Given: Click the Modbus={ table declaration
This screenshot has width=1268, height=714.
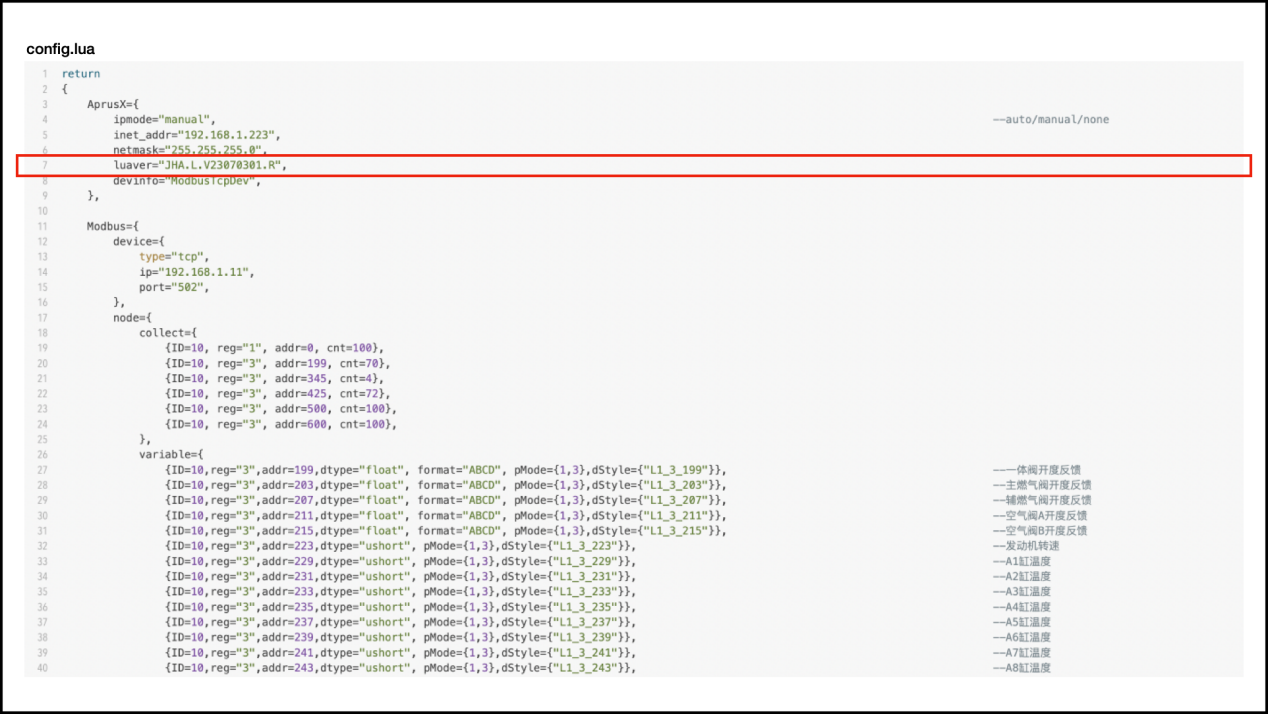Looking at the screenshot, I should tap(113, 227).
